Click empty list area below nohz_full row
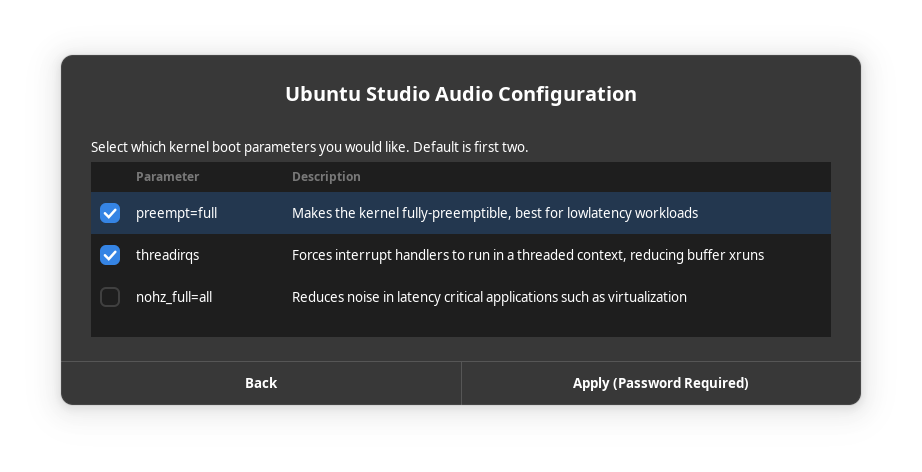The width and height of the screenshot is (922, 472). click(460, 326)
